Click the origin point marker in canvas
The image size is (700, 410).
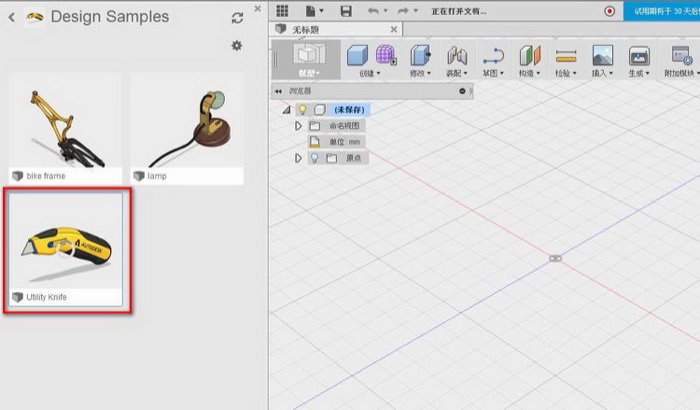coord(555,259)
